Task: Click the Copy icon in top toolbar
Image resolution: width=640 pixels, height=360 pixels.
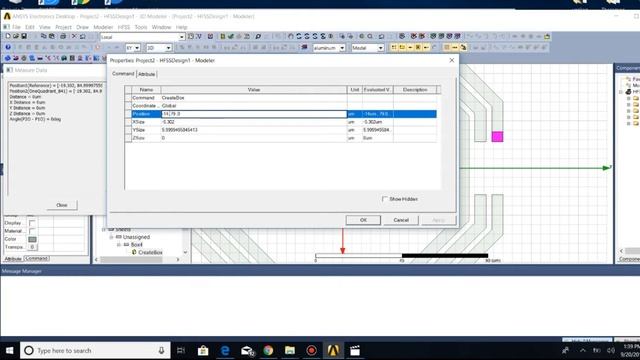Action: click(43, 36)
